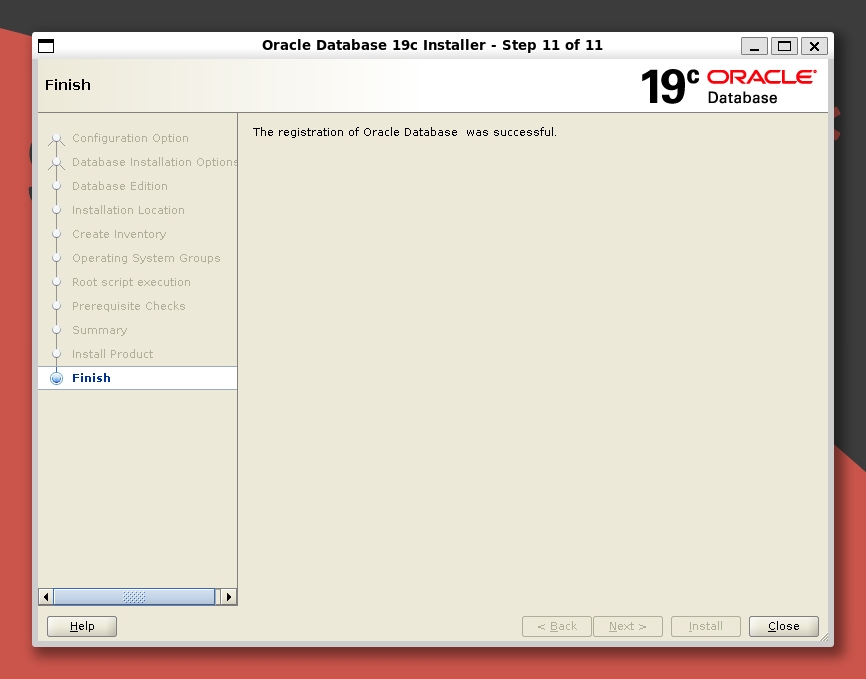866x679 pixels.
Task: Select the Database Edition step
Action: (120, 186)
